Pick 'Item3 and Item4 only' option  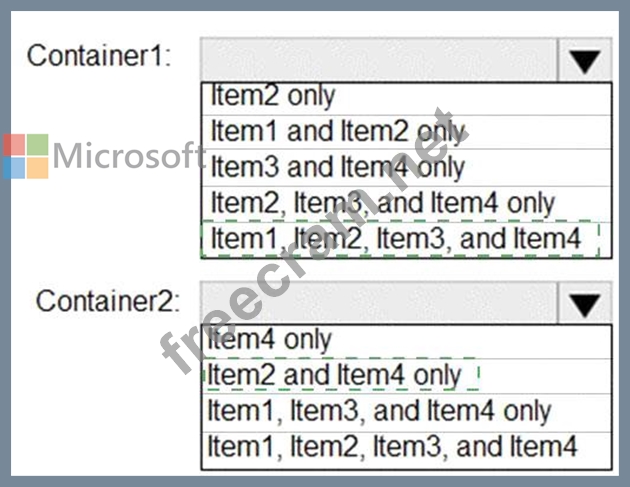click(x=406, y=168)
